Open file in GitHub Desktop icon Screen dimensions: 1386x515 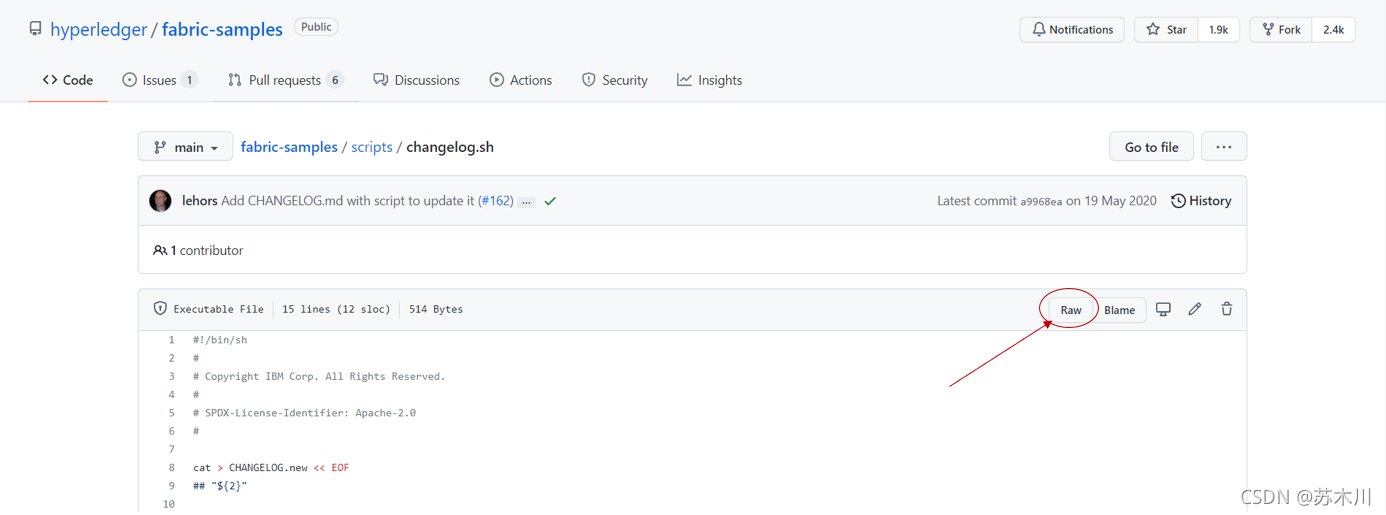point(1163,309)
